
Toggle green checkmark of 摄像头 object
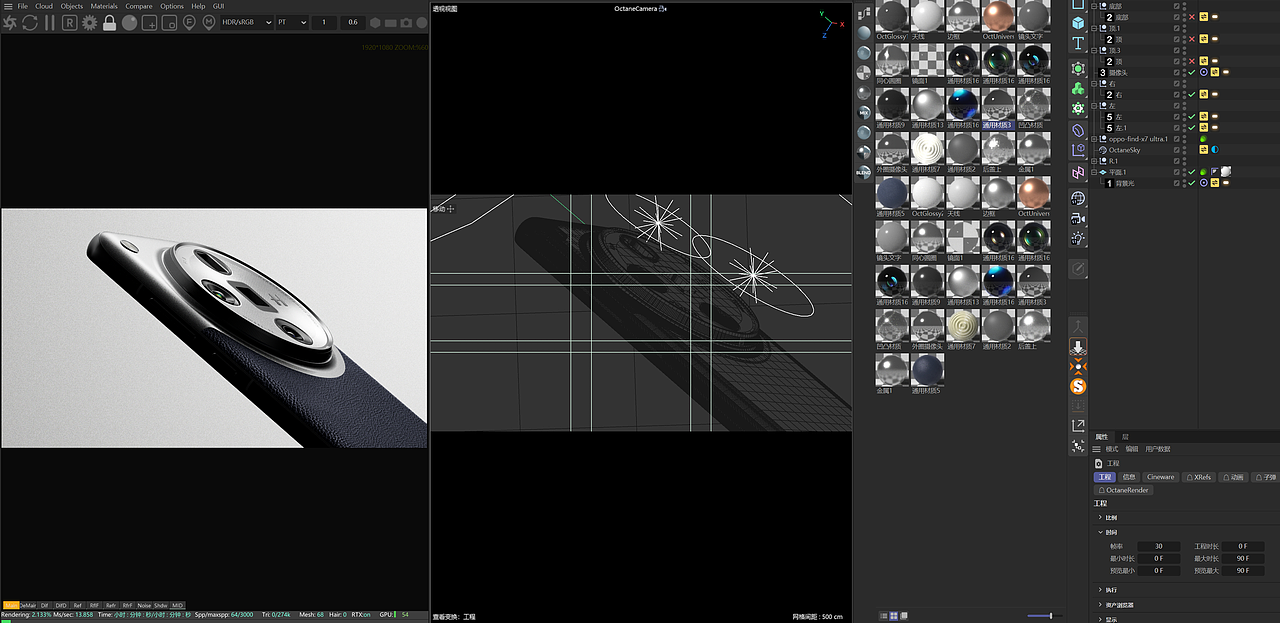[1192, 72]
